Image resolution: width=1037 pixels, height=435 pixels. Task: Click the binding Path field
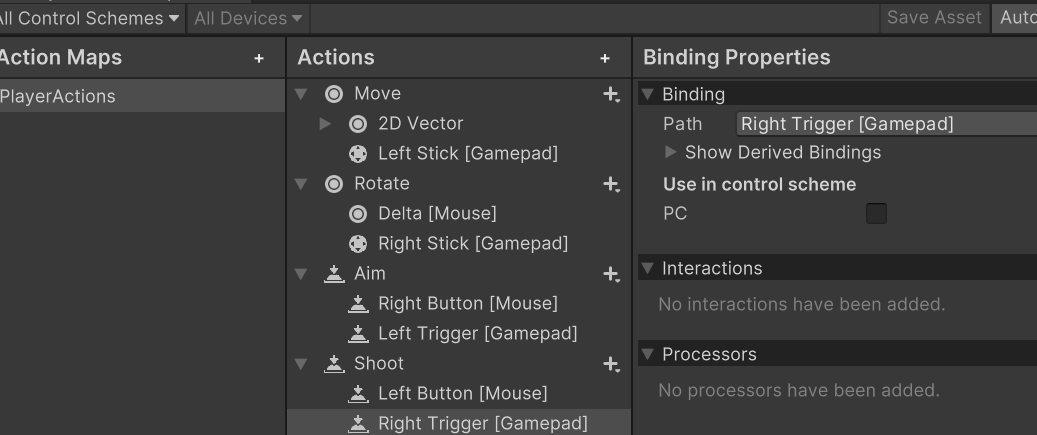coord(886,124)
